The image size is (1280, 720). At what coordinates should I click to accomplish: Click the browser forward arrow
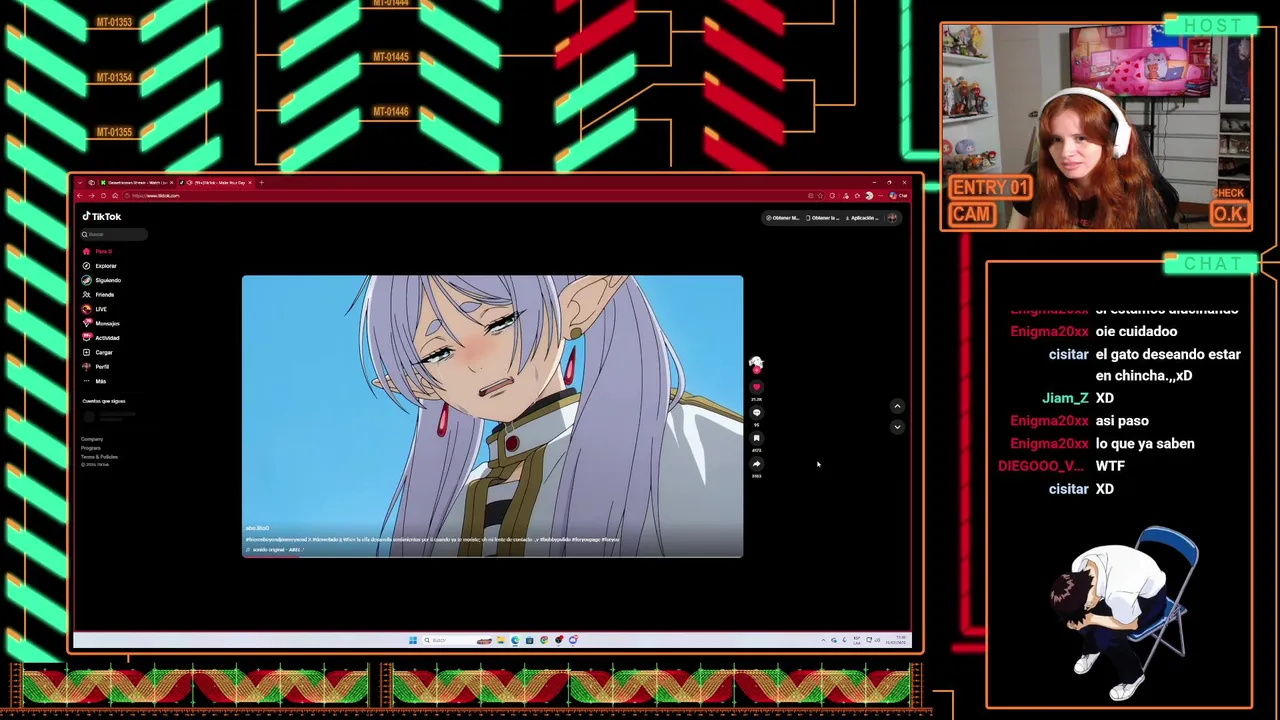click(91, 196)
